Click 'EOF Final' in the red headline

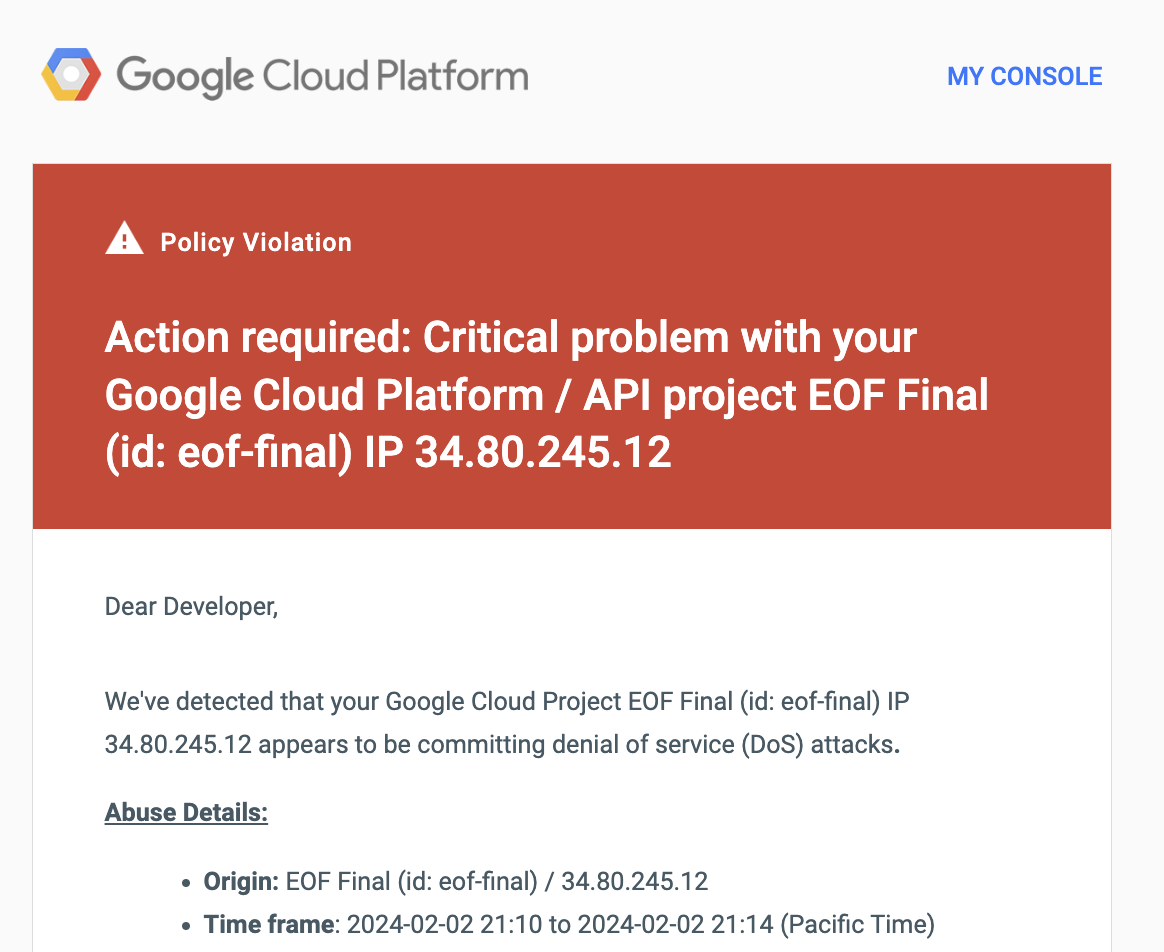point(898,394)
